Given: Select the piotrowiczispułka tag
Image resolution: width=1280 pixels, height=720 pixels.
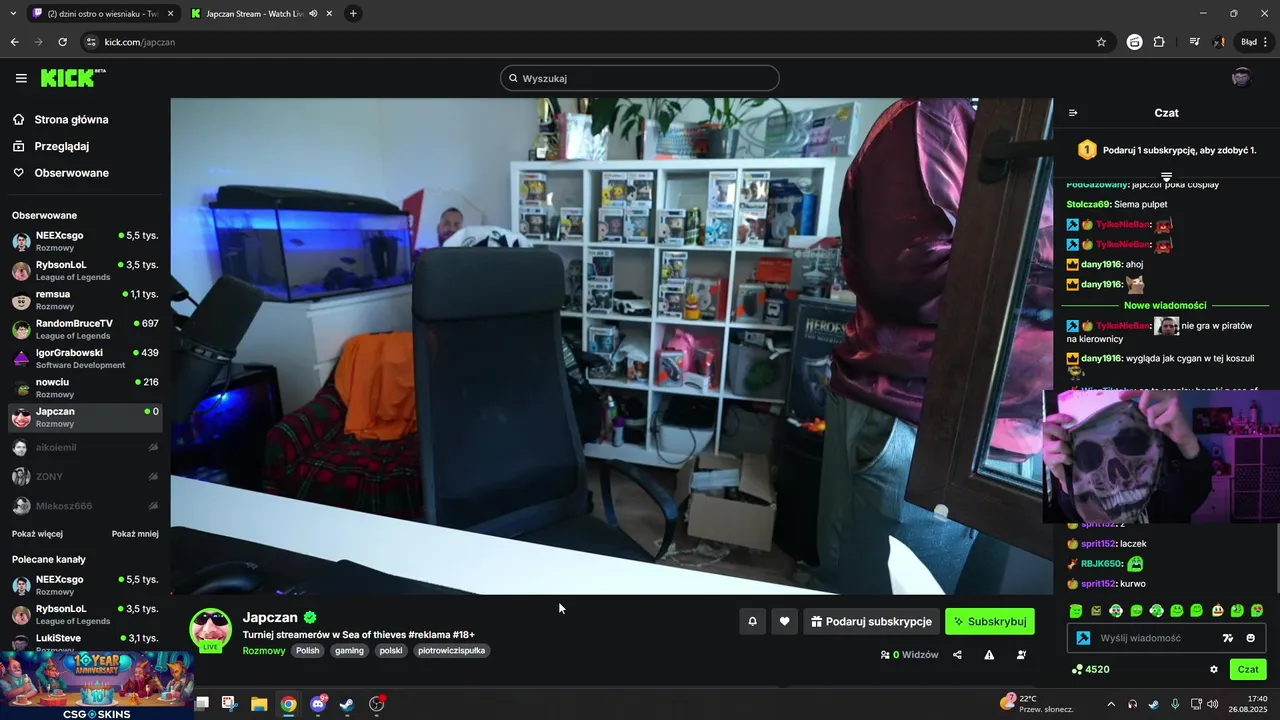Looking at the screenshot, I should (x=452, y=651).
